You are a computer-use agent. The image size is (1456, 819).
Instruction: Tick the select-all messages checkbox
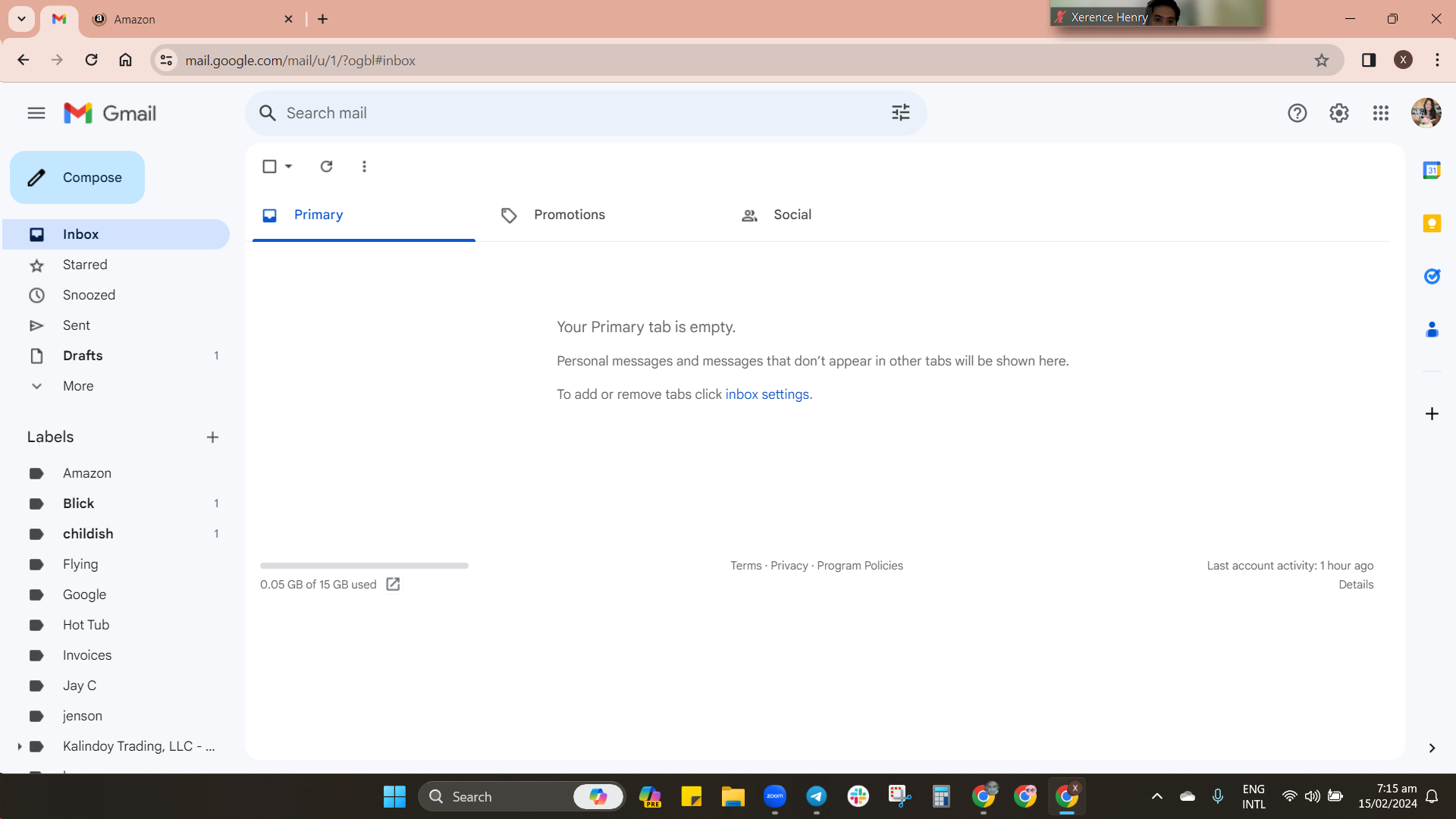click(269, 166)
